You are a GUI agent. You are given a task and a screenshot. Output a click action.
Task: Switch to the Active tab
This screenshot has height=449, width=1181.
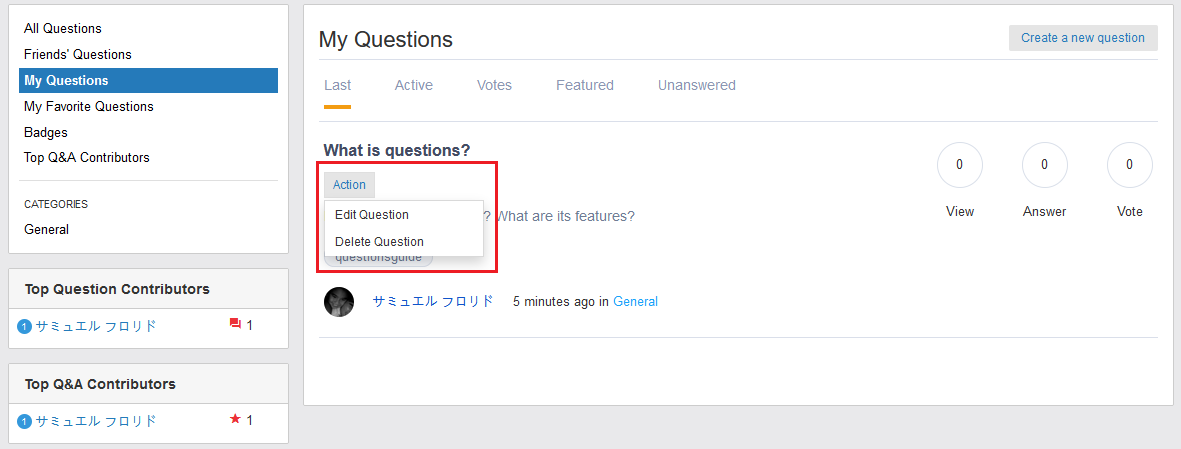[x=413, y=86]
